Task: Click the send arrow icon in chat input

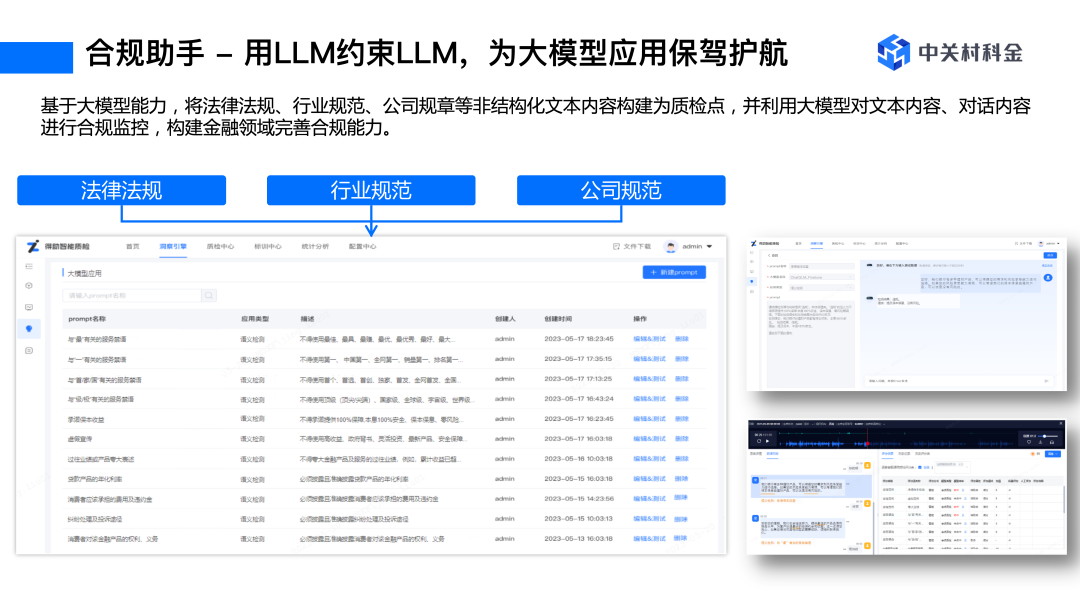Action: point(1048,381)
